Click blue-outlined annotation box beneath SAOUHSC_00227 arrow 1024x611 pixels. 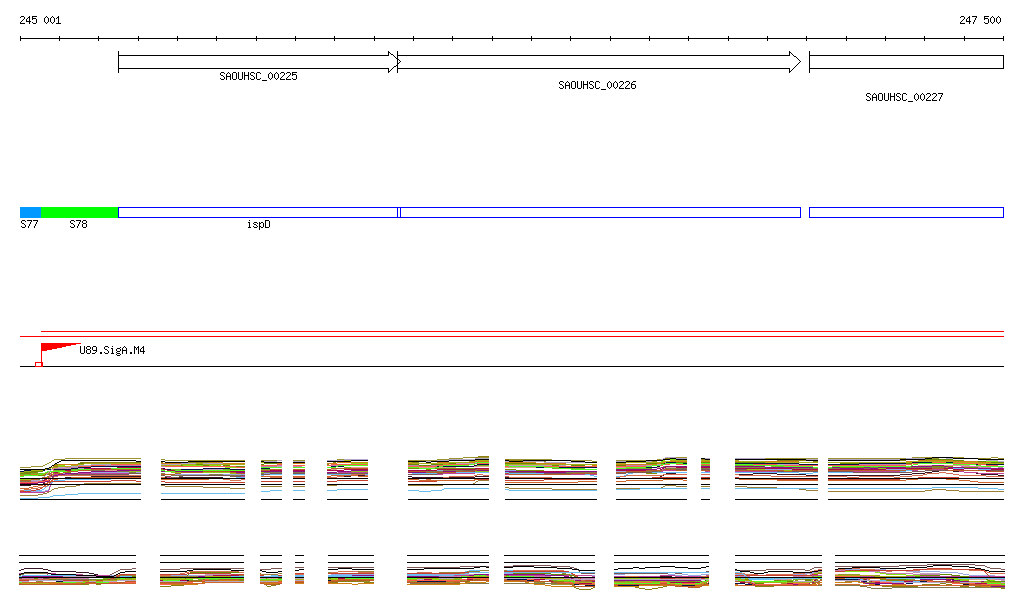tap(905, 212)
